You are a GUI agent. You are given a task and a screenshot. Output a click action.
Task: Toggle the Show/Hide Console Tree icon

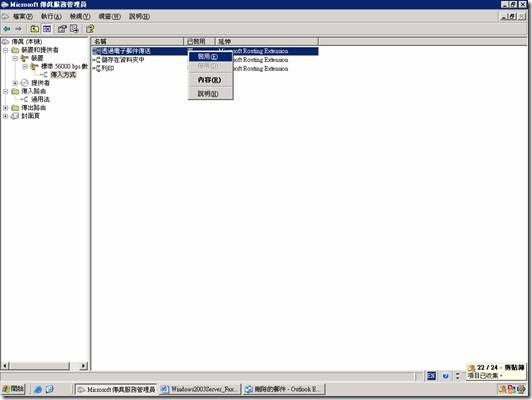click(47, 29)
